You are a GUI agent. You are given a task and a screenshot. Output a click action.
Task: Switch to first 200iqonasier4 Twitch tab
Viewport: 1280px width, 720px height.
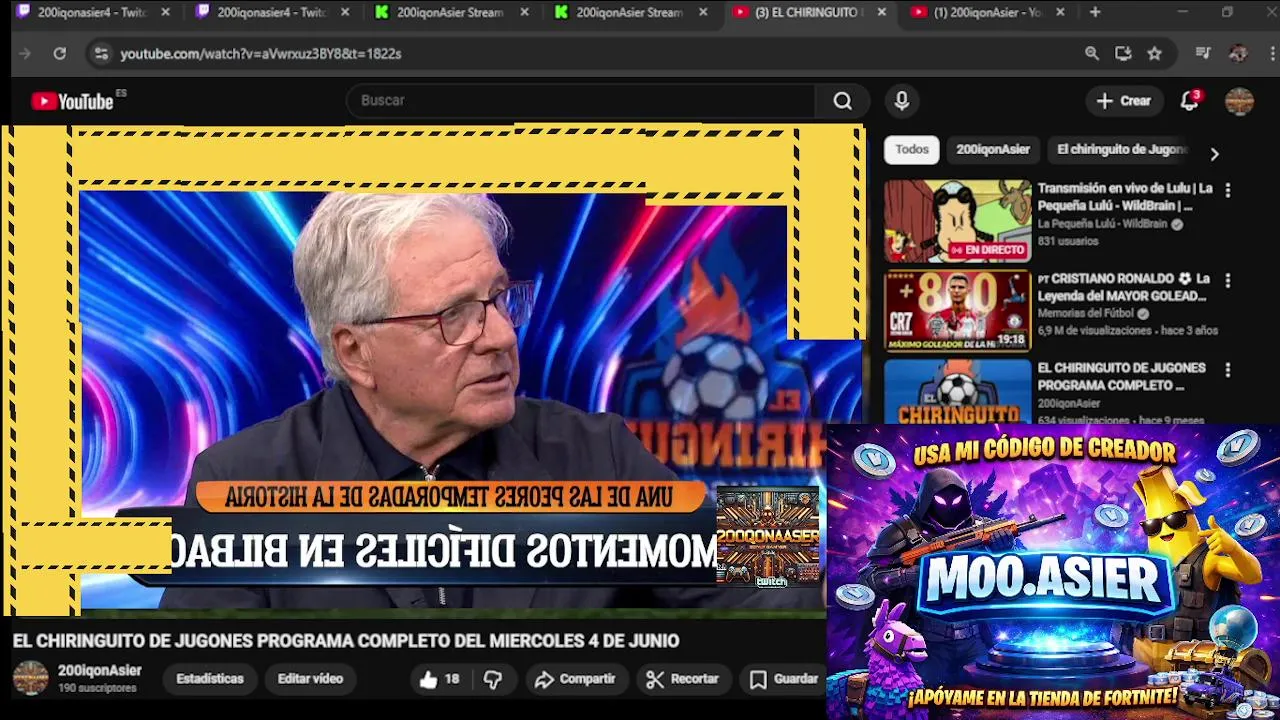tap(90, 12)
